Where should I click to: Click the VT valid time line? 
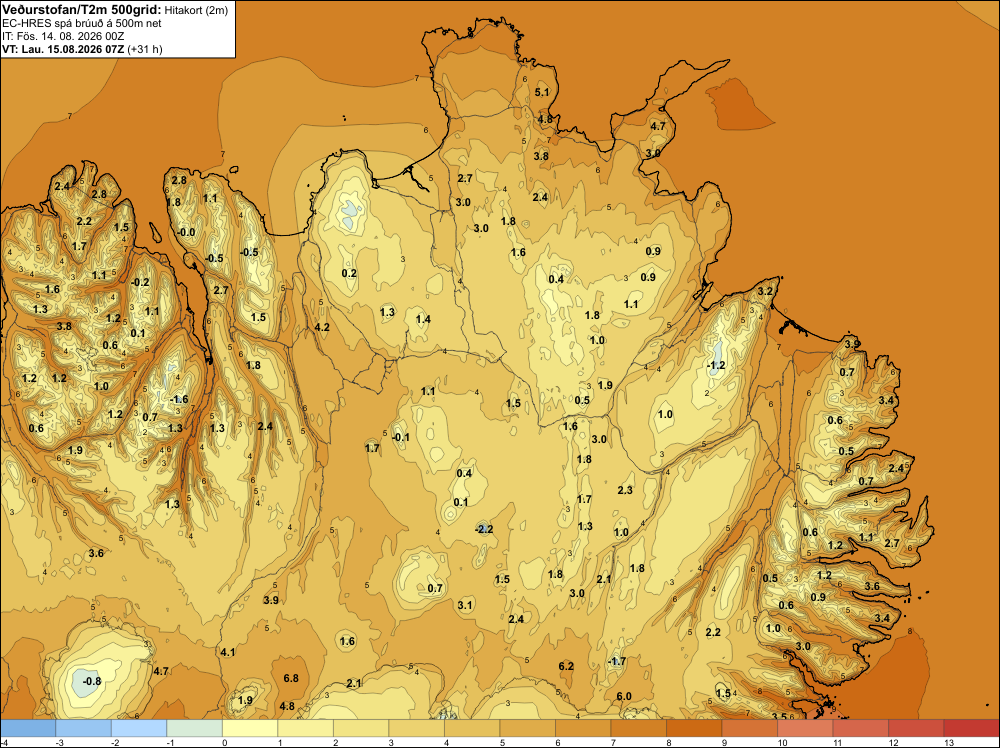82,49
